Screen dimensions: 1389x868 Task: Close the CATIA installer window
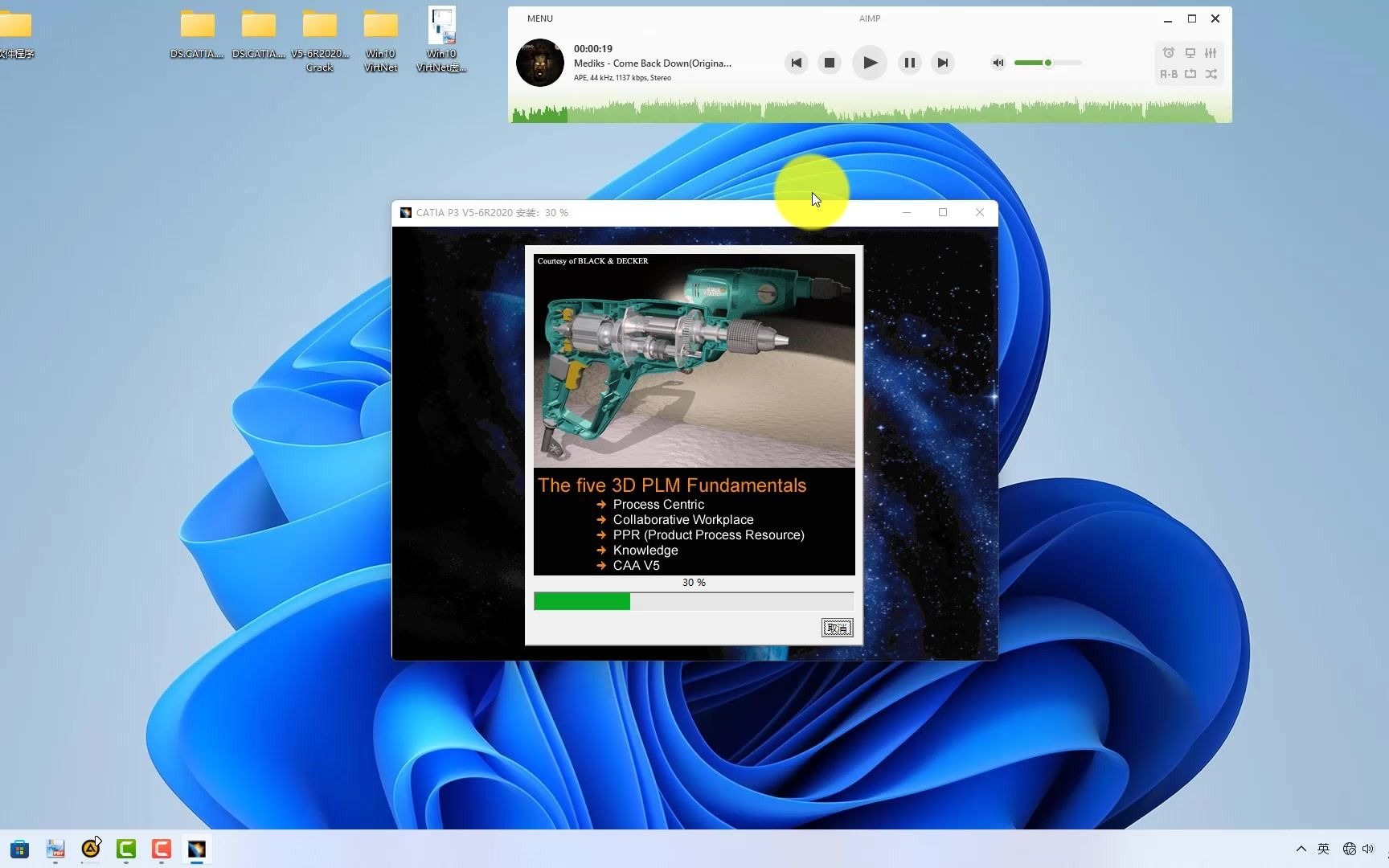(979, 213)
